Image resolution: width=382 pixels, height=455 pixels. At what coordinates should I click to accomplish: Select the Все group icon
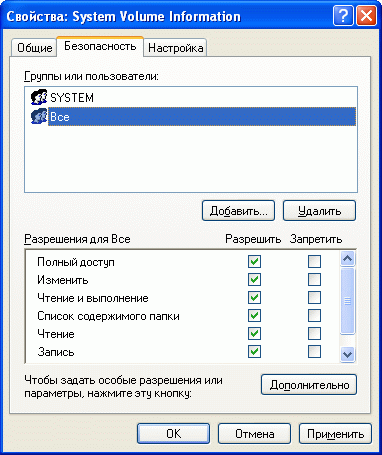39,116
